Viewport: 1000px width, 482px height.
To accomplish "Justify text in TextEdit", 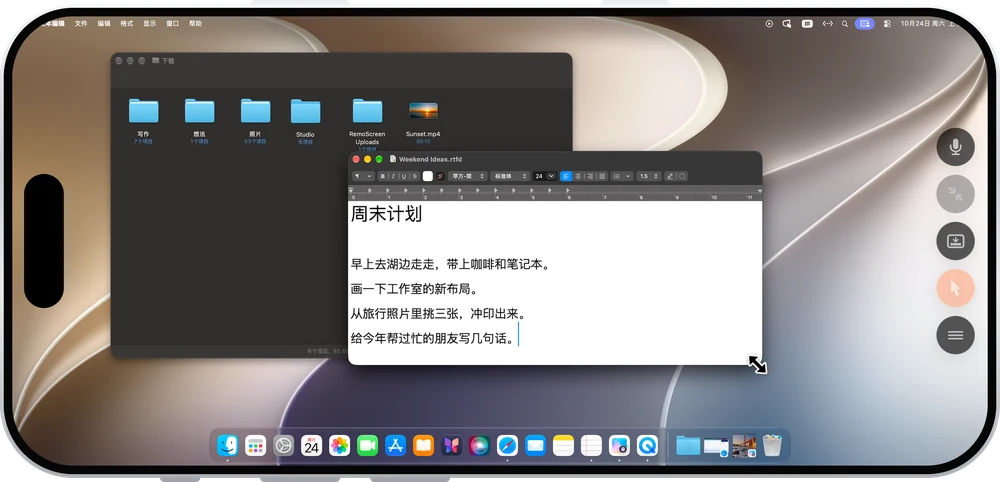I will [602, 176].
